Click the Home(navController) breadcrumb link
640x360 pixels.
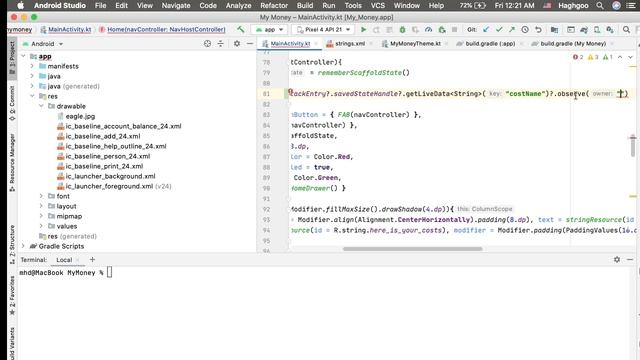[x=162, y=29]
